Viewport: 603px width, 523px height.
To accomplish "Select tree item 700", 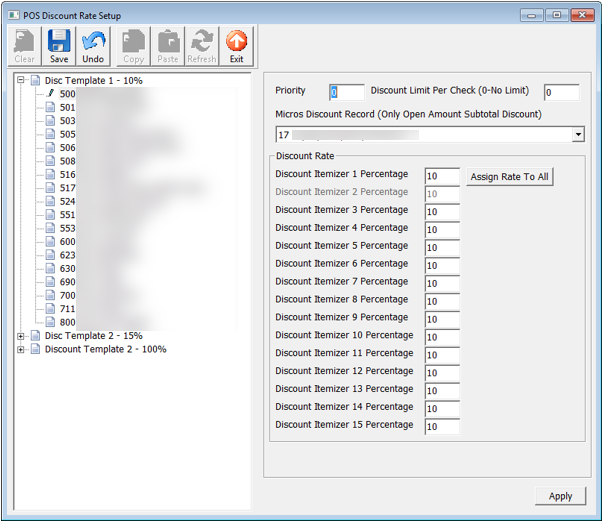I will [x=67, y=295].
